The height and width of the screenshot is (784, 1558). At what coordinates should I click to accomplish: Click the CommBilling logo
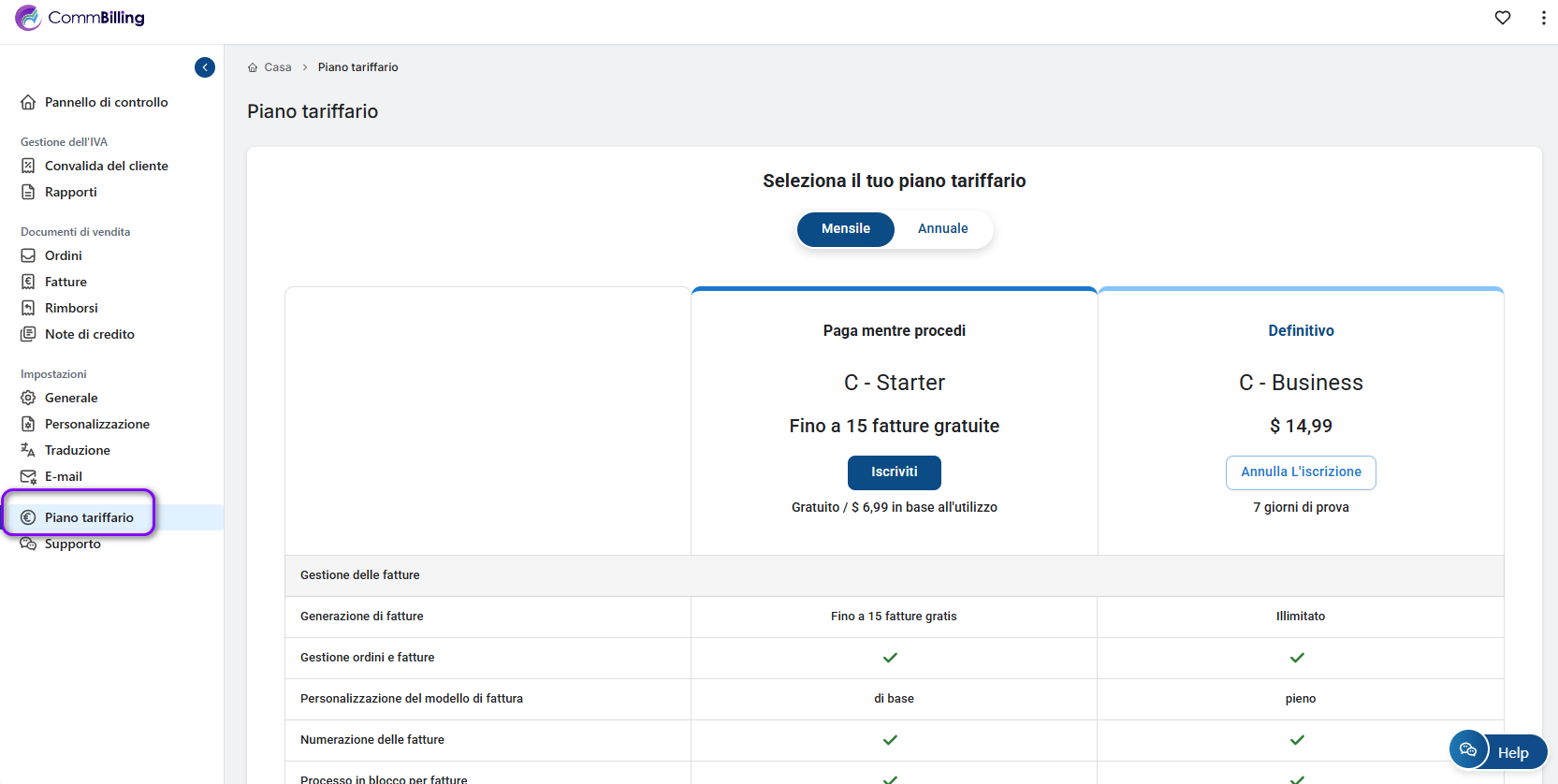[80, 18]
